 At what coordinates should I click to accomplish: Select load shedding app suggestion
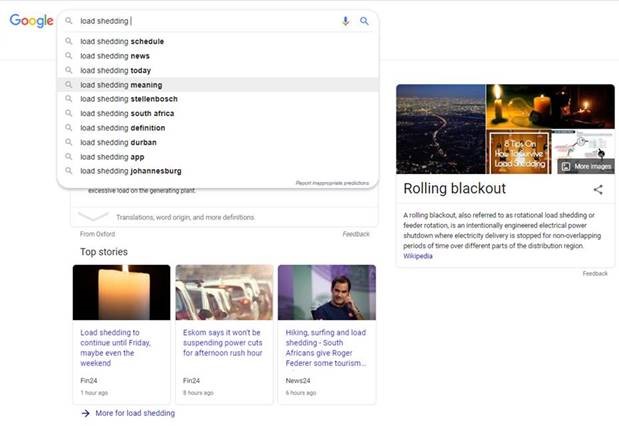coord(113,157)
